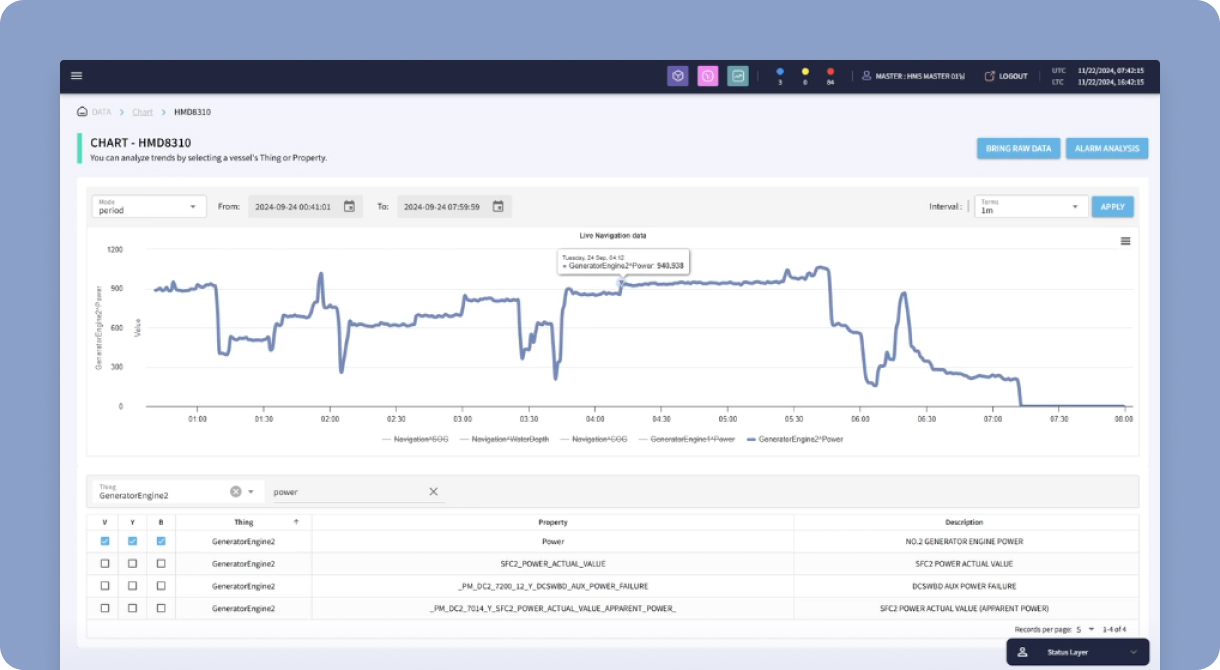Viewport: 1220px width, 670px height.
Task: Check V box for SFC2_POWER_ACTUAL_VALUE row
Action: (105, 564)
